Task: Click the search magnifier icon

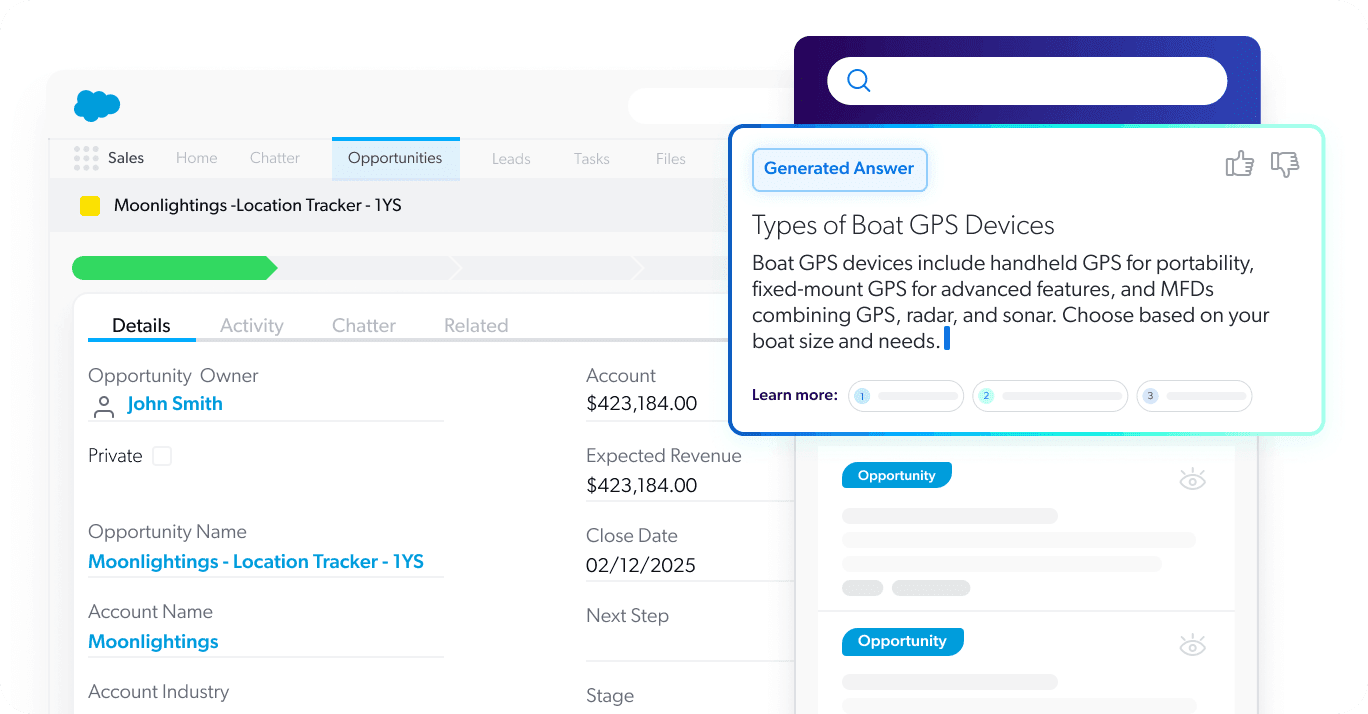Action: click(859, 81)
